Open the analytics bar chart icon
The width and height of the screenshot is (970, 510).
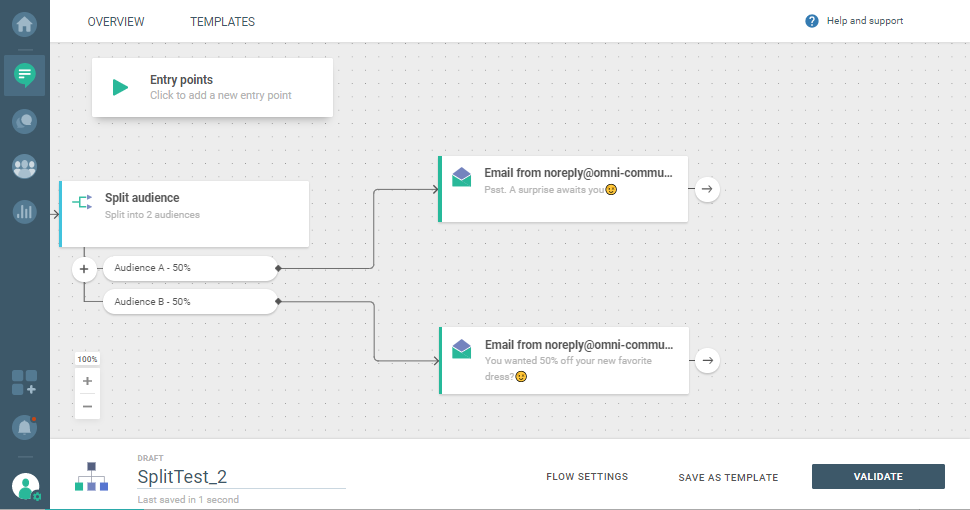click(24, 211)
